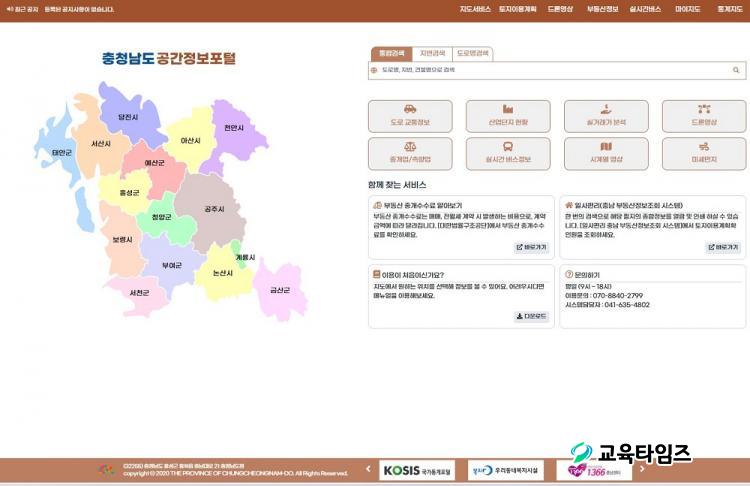Viewport: 750px width, 486px height.
Task: Open the KOSIS 국가통계포털 banner link
Action: [x=417, y=470]
